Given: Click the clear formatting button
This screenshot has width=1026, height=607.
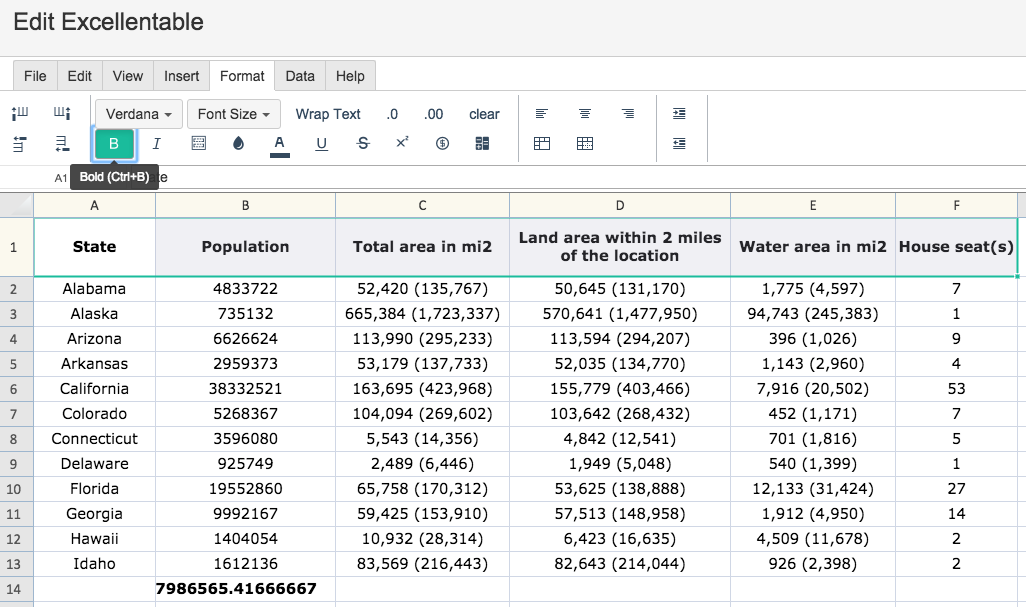Looking at the screenshot, I should pos(484,114).
